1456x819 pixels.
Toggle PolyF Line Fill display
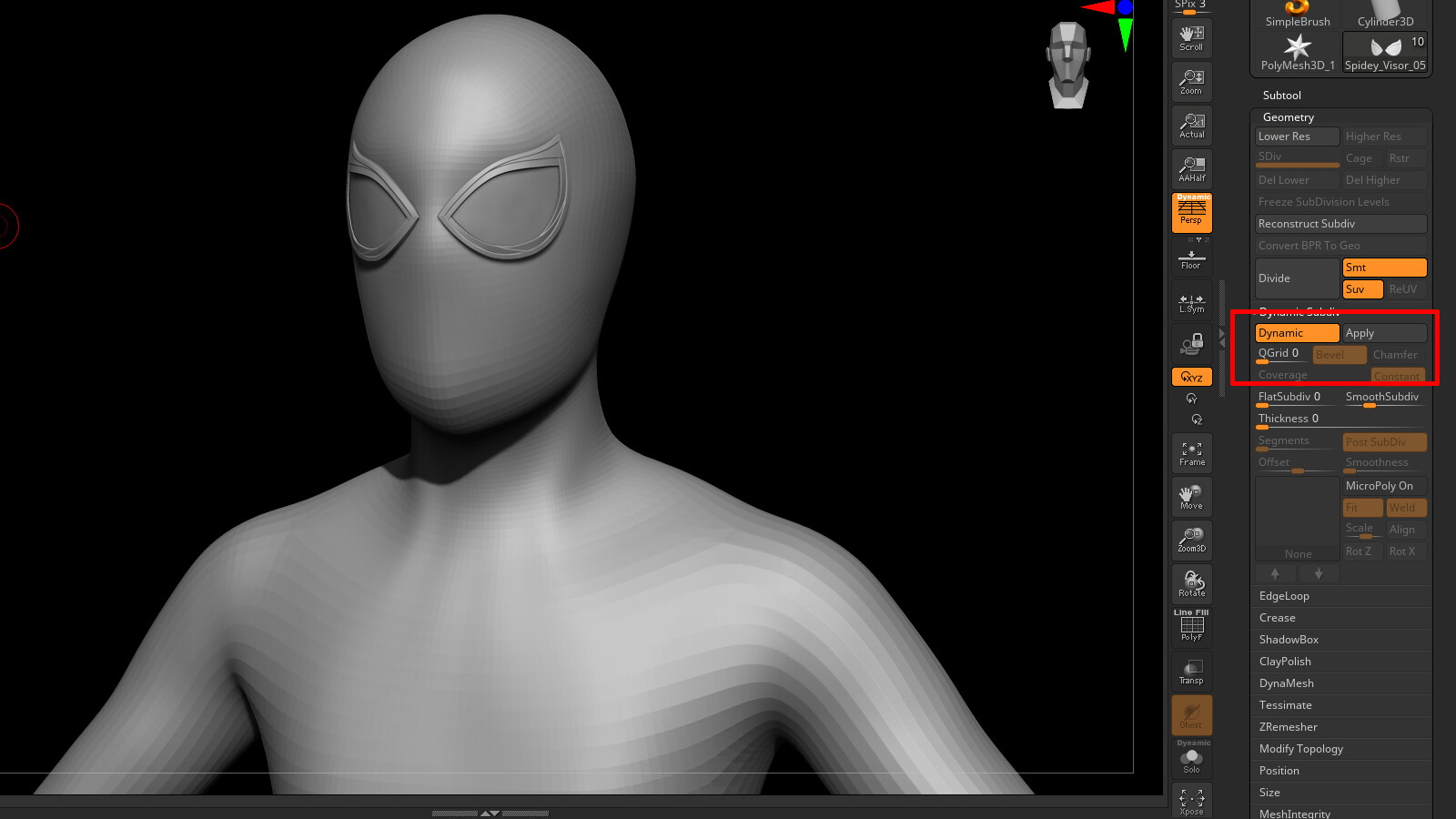(x=1191, y=626)
